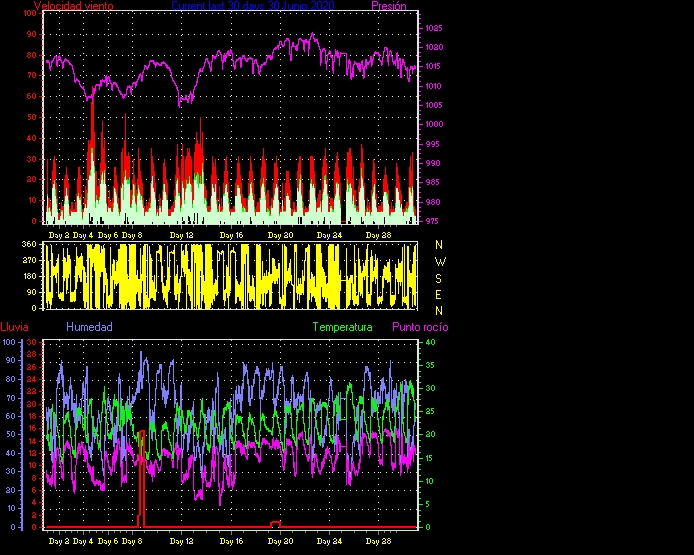Click 'Day 6' under the wind speed chart
This screenshot has height=555, width=694.
click(x=108, y=235)
